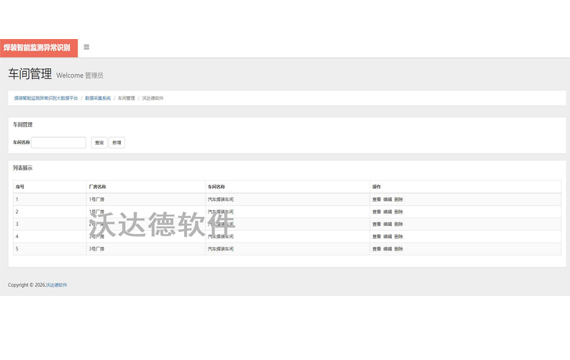Click 查看 in row 4

point(377,236)
